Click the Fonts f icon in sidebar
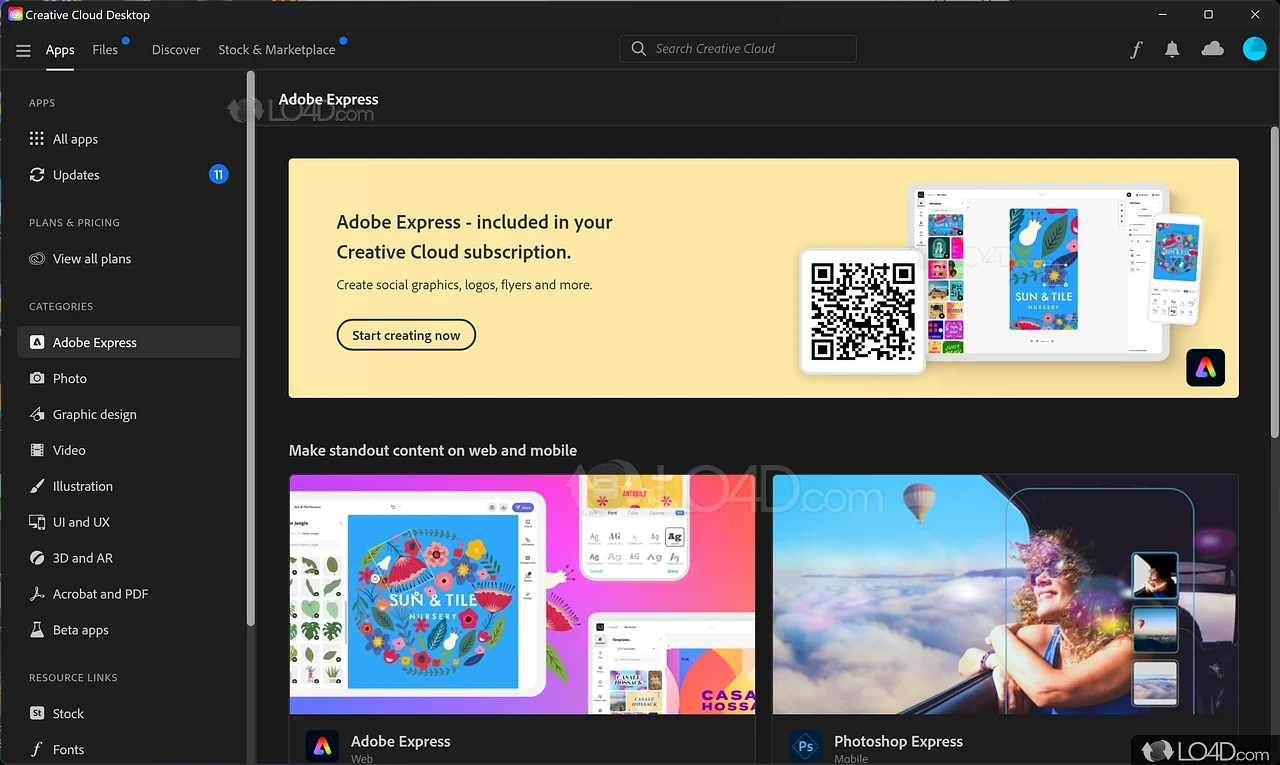1280x765 pixels. coord(37,749)
